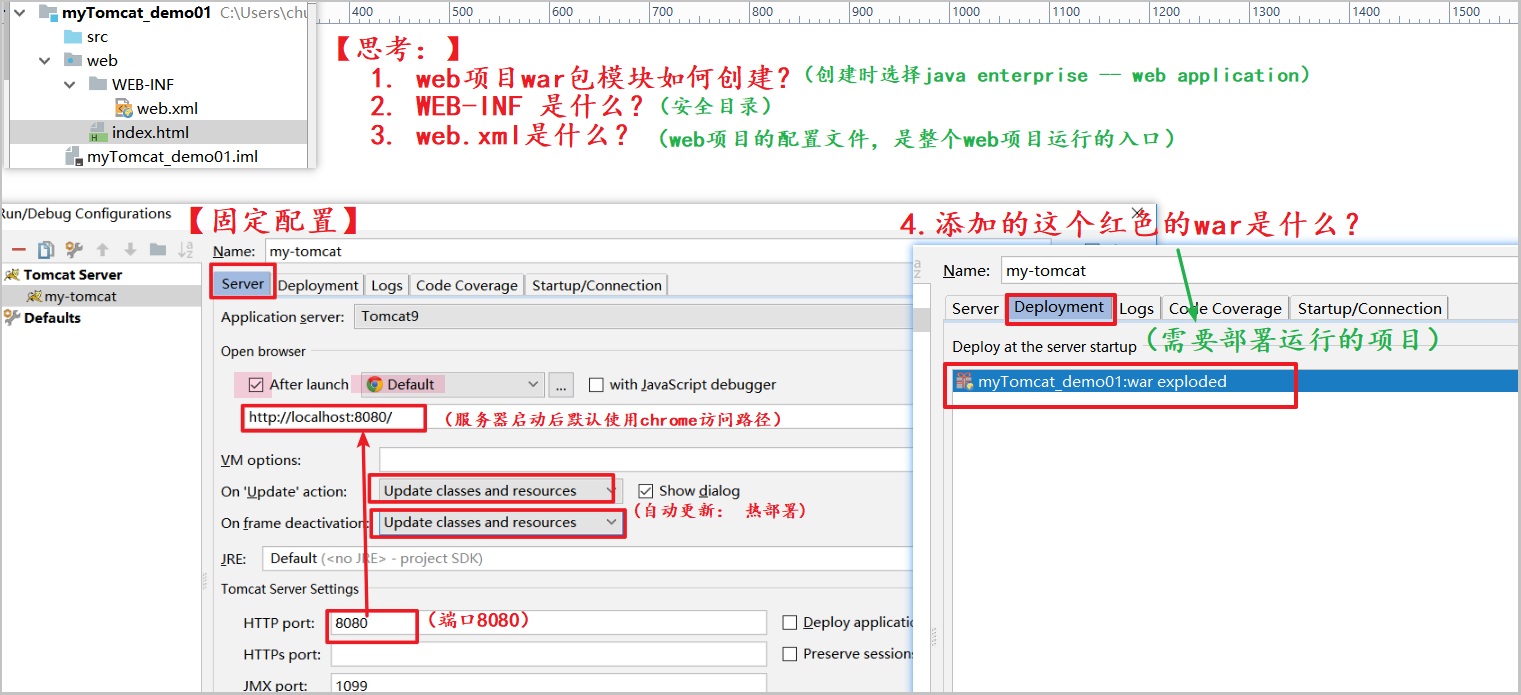Click the HTTP port field showing 8080
The width and height of the screenshot is (1521, 695).
[x=371, y=623]
